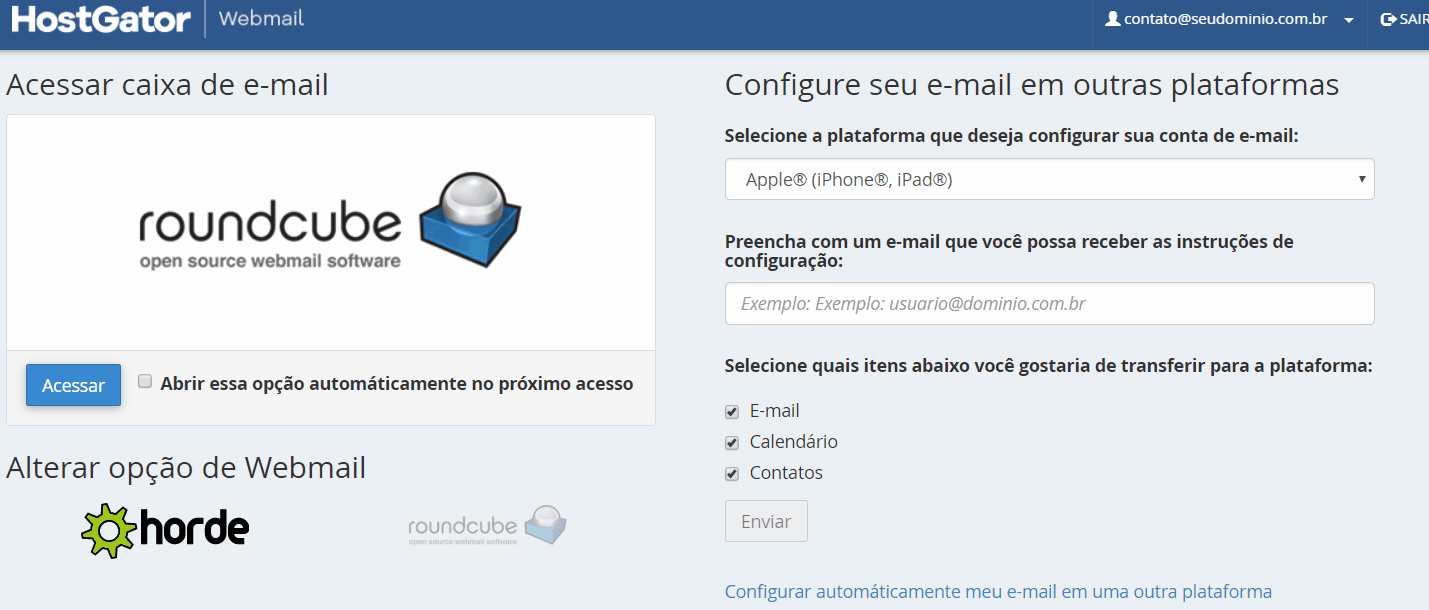
Task: Choose the horde webmail option
Action: tap(165, 530)
